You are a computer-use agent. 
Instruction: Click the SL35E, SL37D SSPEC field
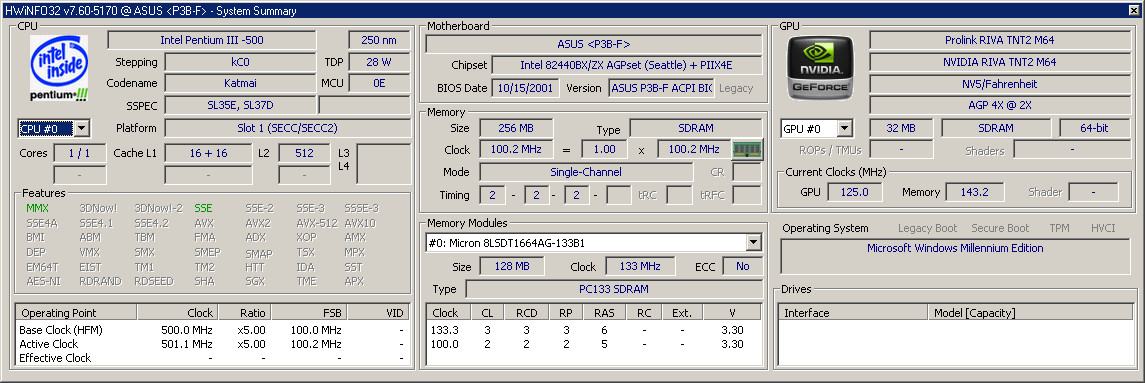point(240,105)
